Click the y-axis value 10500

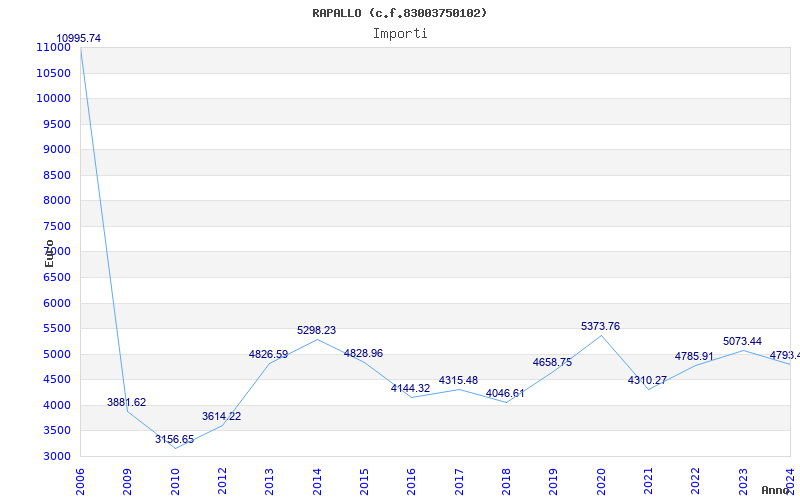(x=53, y=73)
